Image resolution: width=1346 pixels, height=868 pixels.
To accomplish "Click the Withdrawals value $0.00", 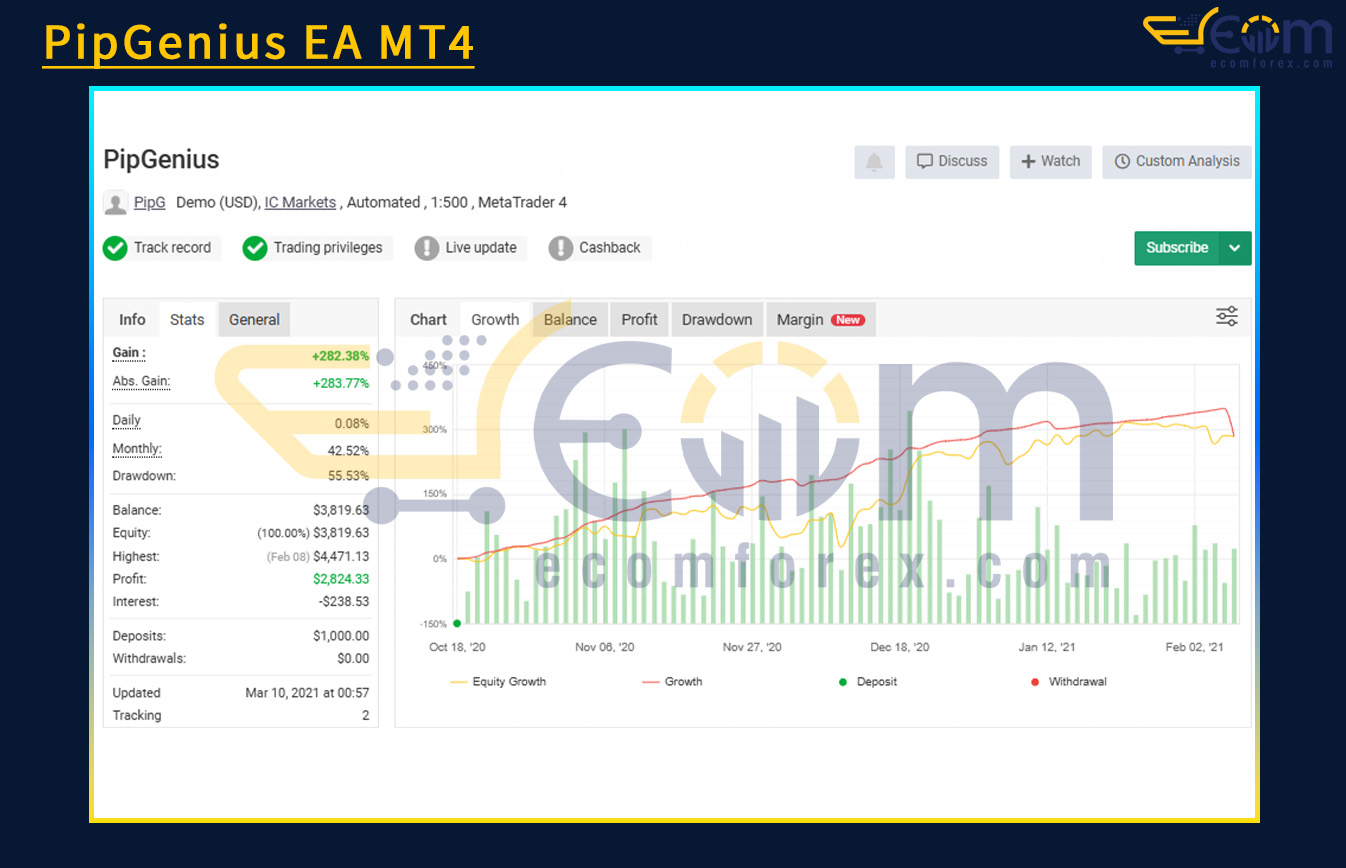I will (353, 659).
